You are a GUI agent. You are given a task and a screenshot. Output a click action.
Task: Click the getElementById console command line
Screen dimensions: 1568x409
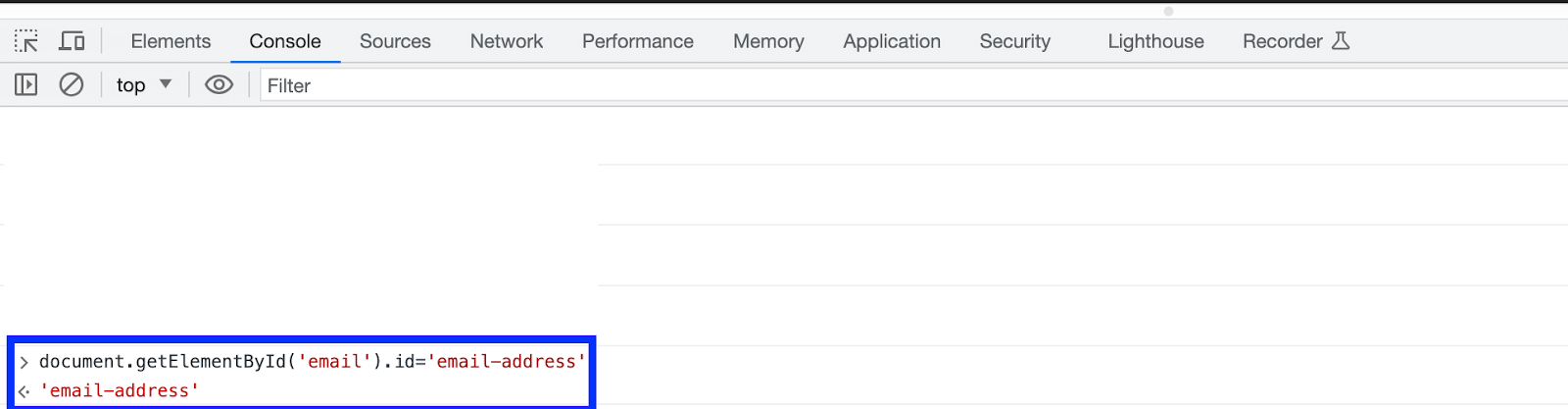pos(312,362)
